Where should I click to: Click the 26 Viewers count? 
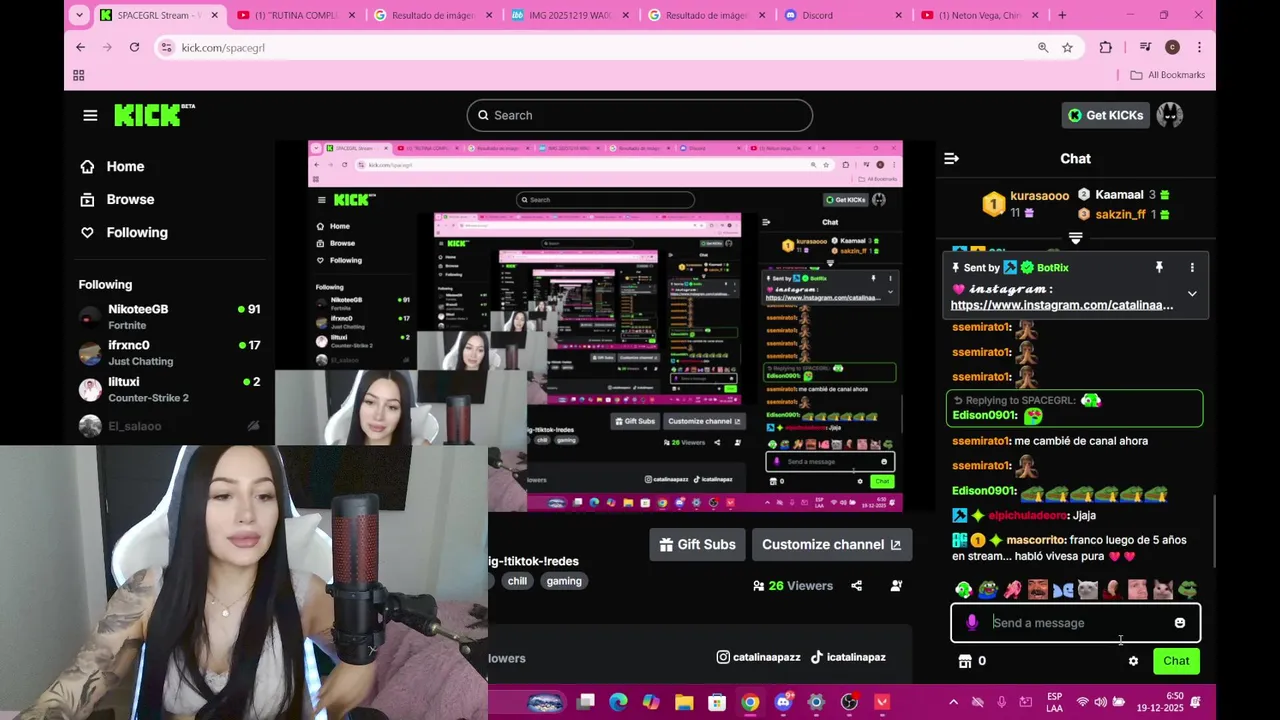pos(793,586)
